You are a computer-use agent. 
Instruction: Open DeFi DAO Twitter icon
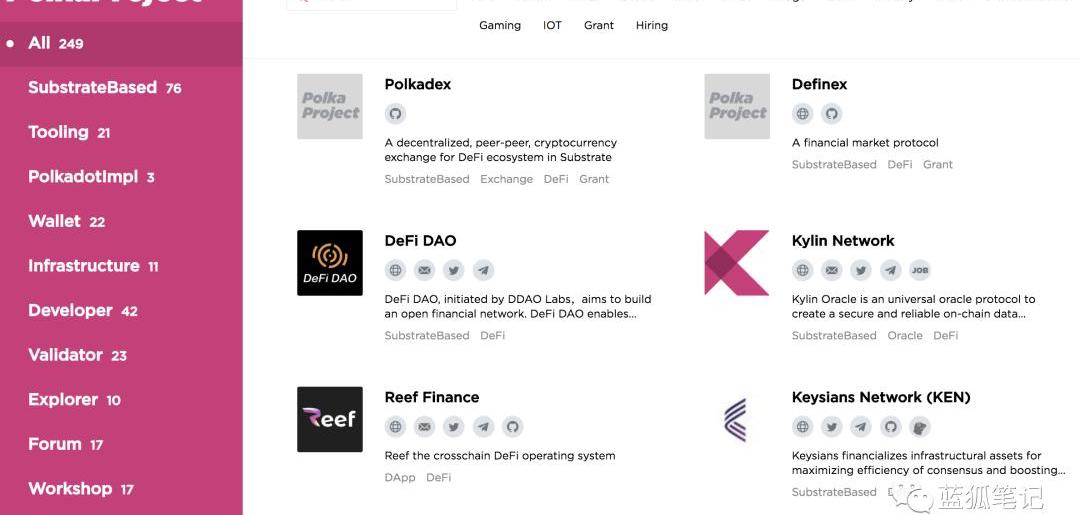(453, 271)
